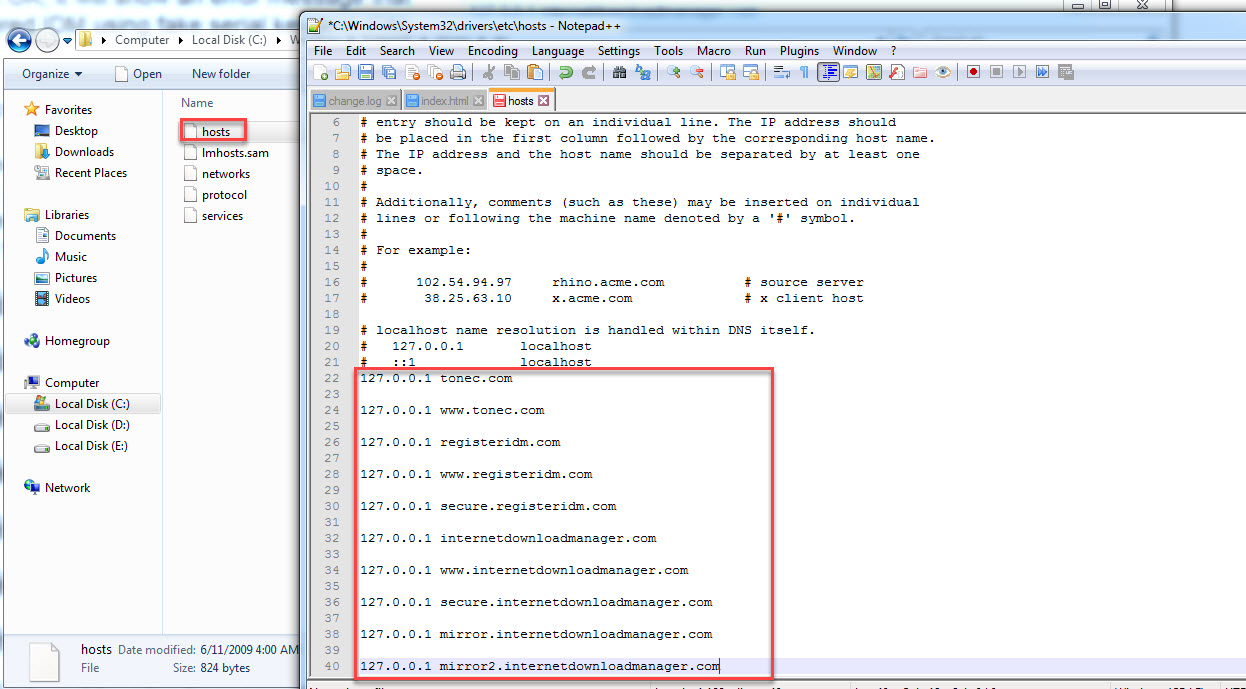1246x689 pixels.
Task: Toggle synchronize horizontal scrolling
Action: 751,72
